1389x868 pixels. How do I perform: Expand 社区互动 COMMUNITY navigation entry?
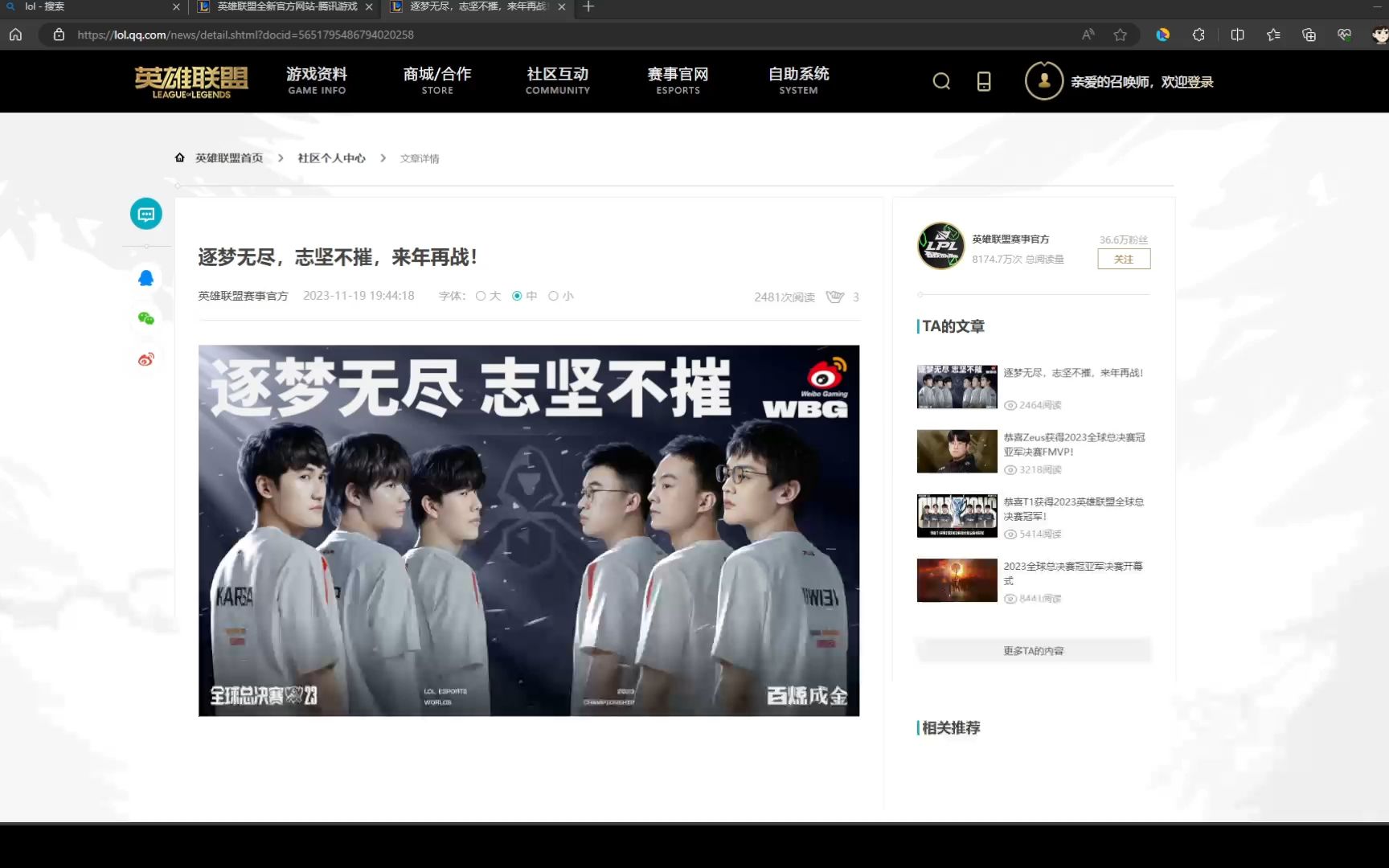[557, 80]
